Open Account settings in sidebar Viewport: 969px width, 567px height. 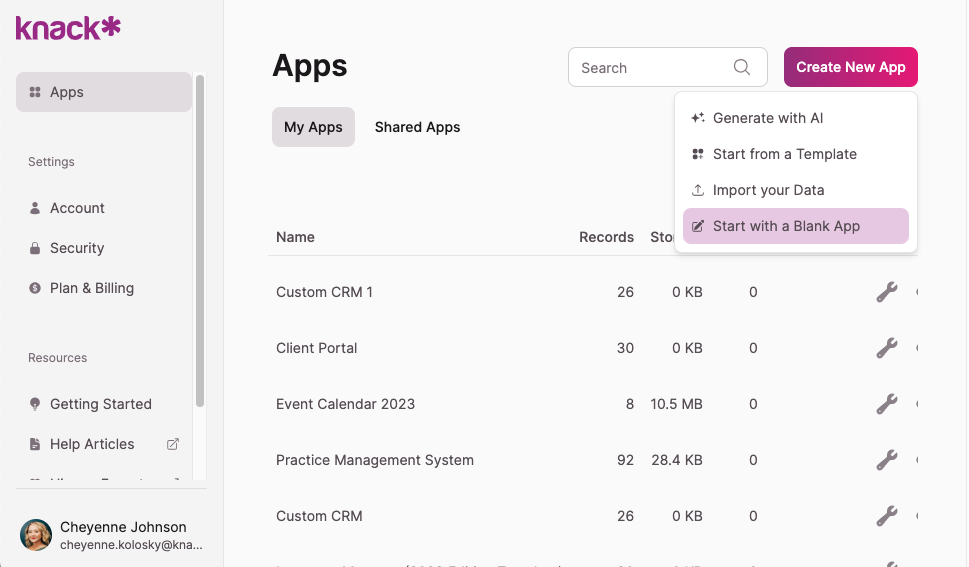click(77, 208)
